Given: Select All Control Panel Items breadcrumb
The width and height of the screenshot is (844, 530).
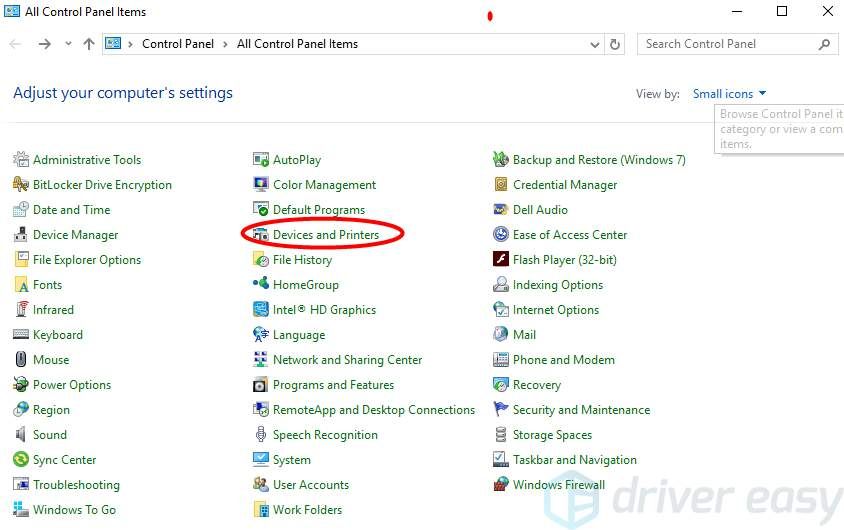Looking at the screenshot, I should 297,44.
